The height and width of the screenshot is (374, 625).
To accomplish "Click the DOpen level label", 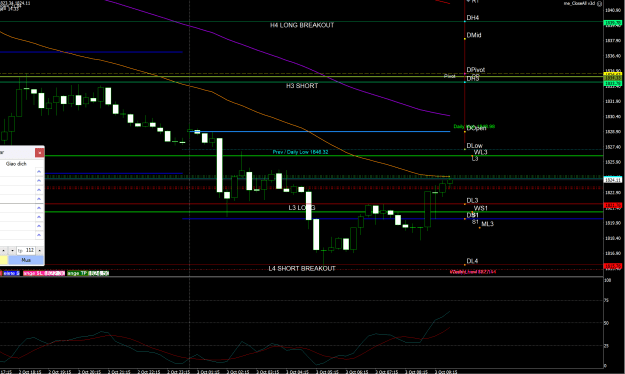I will point(476,128).
